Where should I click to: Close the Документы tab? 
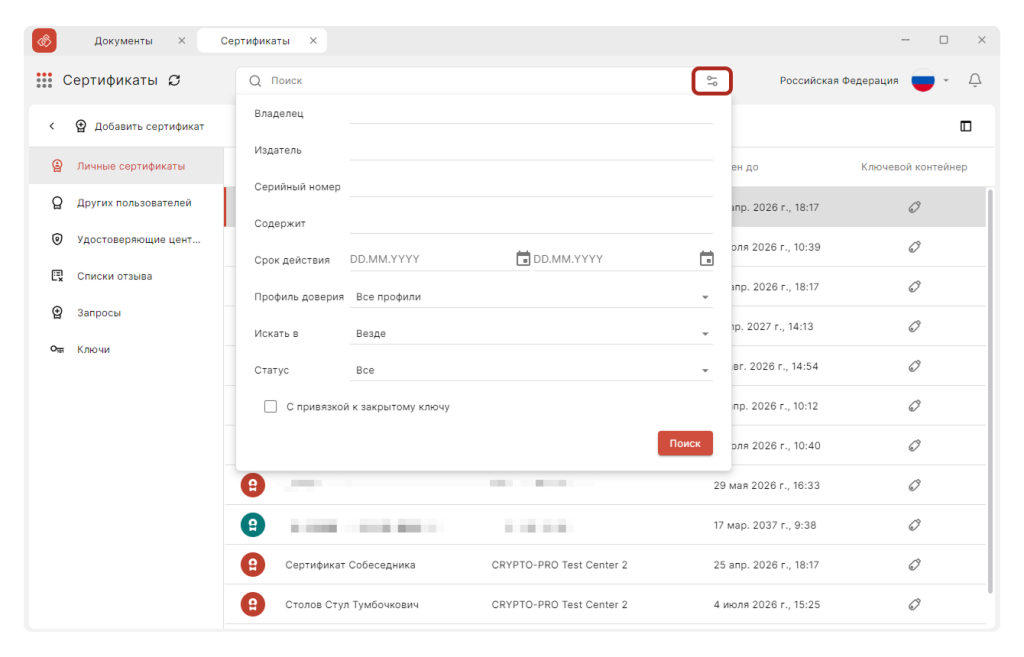182,40
